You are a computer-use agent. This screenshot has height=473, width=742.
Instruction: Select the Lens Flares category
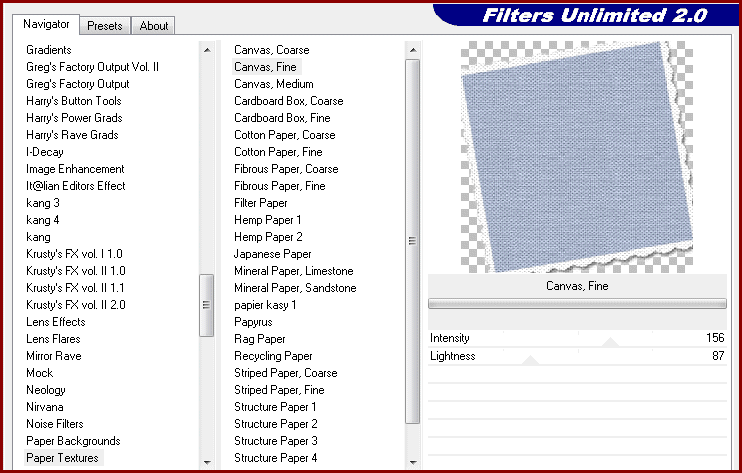53,340
